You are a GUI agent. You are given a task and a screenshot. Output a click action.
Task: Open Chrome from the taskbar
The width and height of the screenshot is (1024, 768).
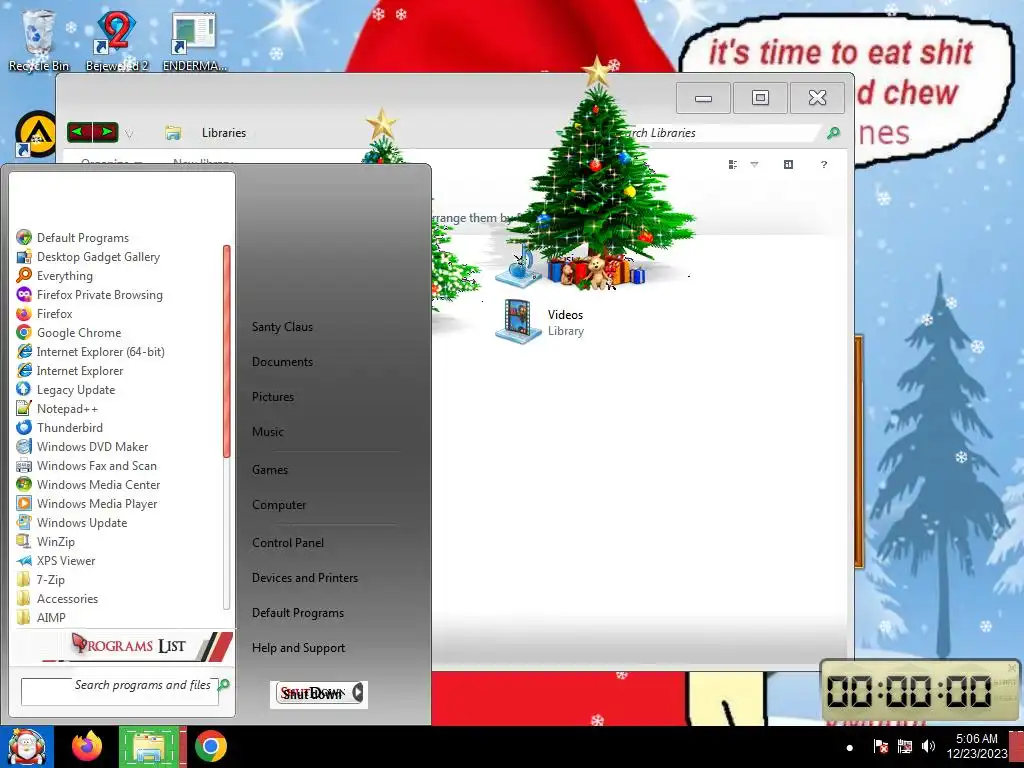[x=210, y=746]
